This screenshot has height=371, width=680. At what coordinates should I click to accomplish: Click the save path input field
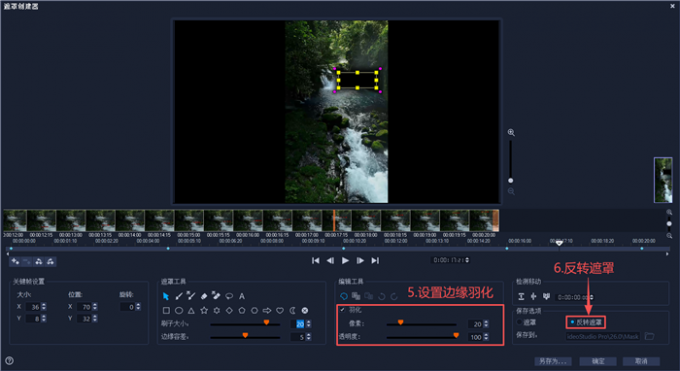click(603, 336)
